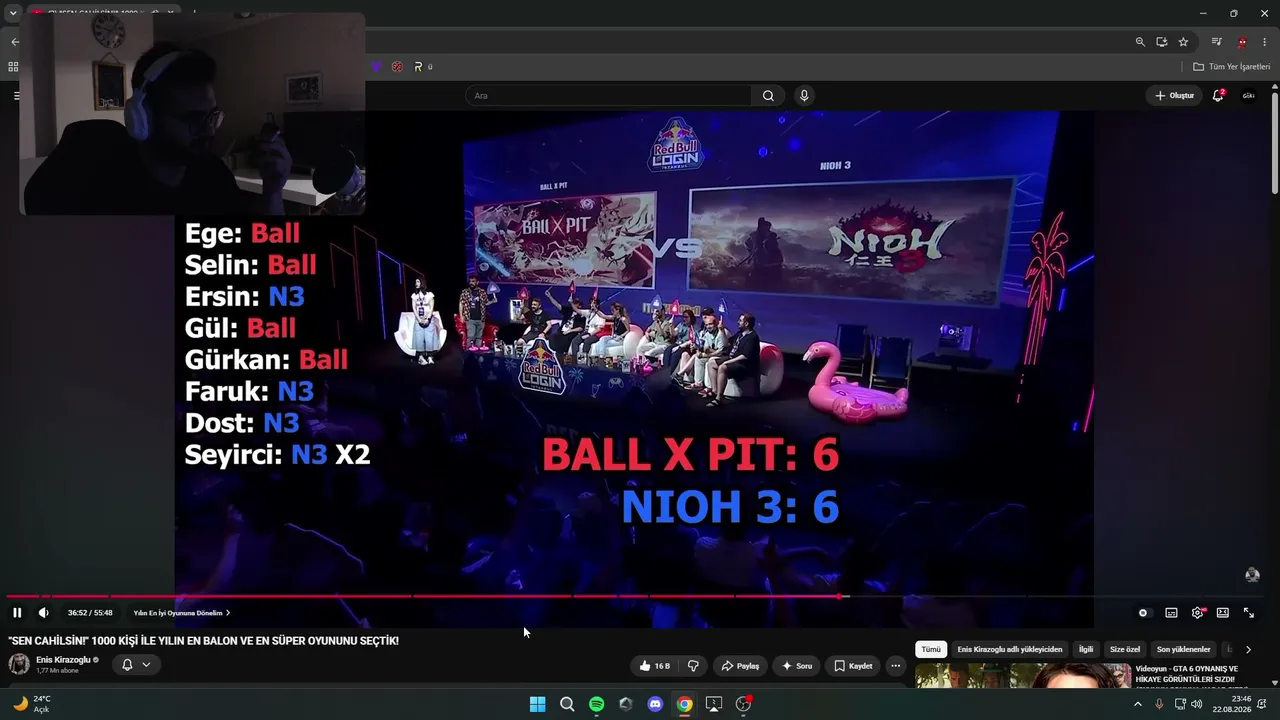Open the Chrome tab search dropdown
The height and width of the screenshot is (720, 1280).
[x=13, y=13]
